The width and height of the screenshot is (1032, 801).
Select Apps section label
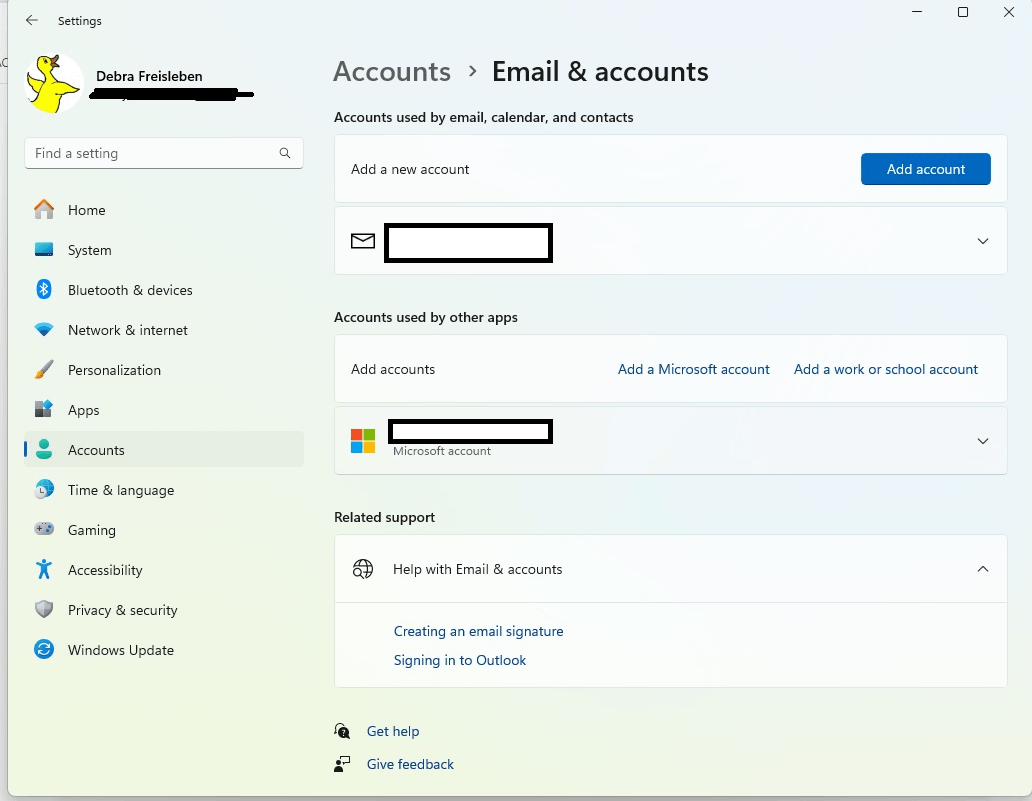pyautogui.click(x=84, y=410)
